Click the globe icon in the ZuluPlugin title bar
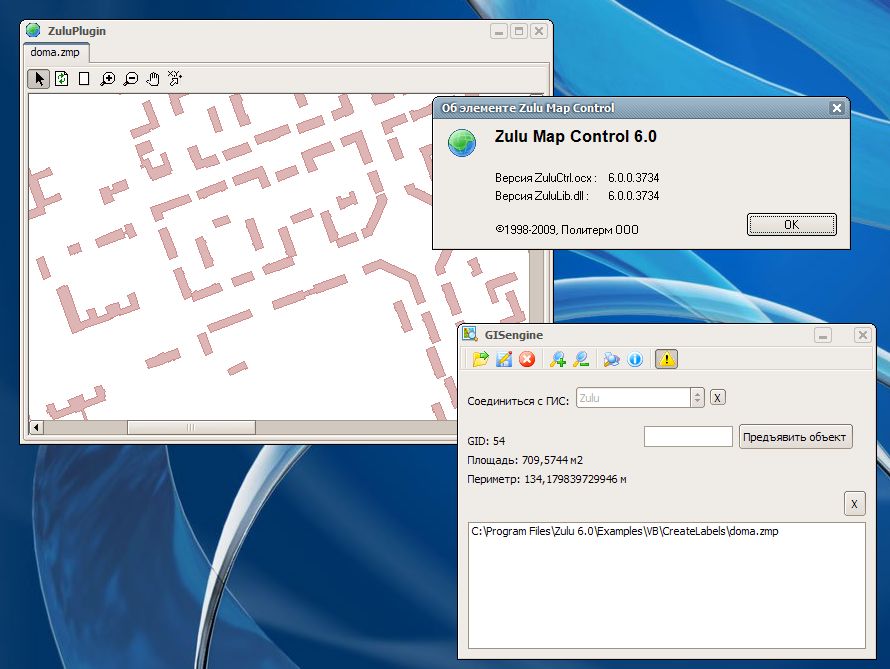Screen dimensions: 890x669 pos(33,30)
